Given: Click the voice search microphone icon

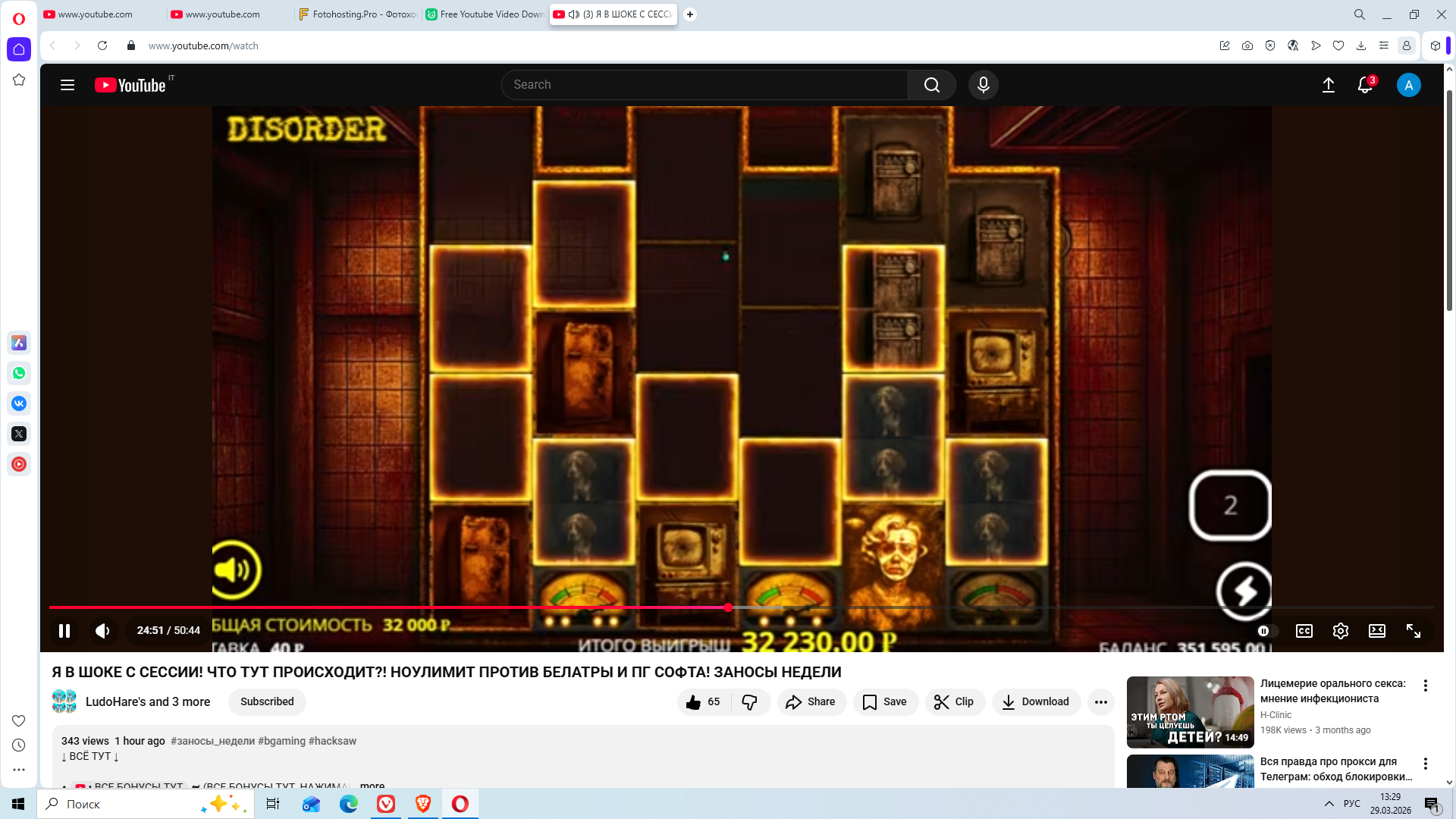Looking at the screenshot, I should pos(983,85).
